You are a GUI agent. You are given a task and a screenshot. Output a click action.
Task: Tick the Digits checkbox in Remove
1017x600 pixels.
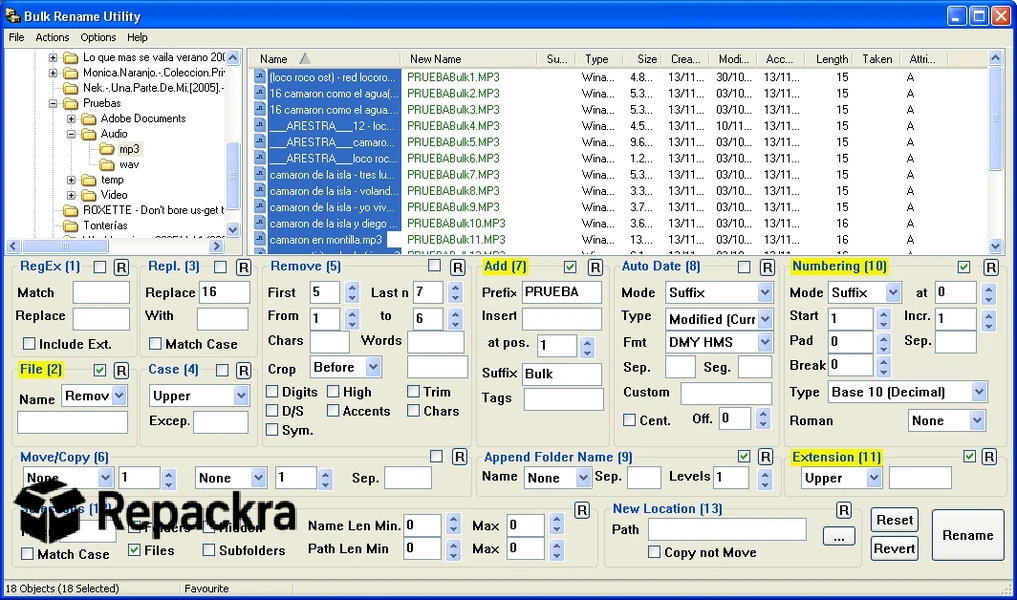272,392
